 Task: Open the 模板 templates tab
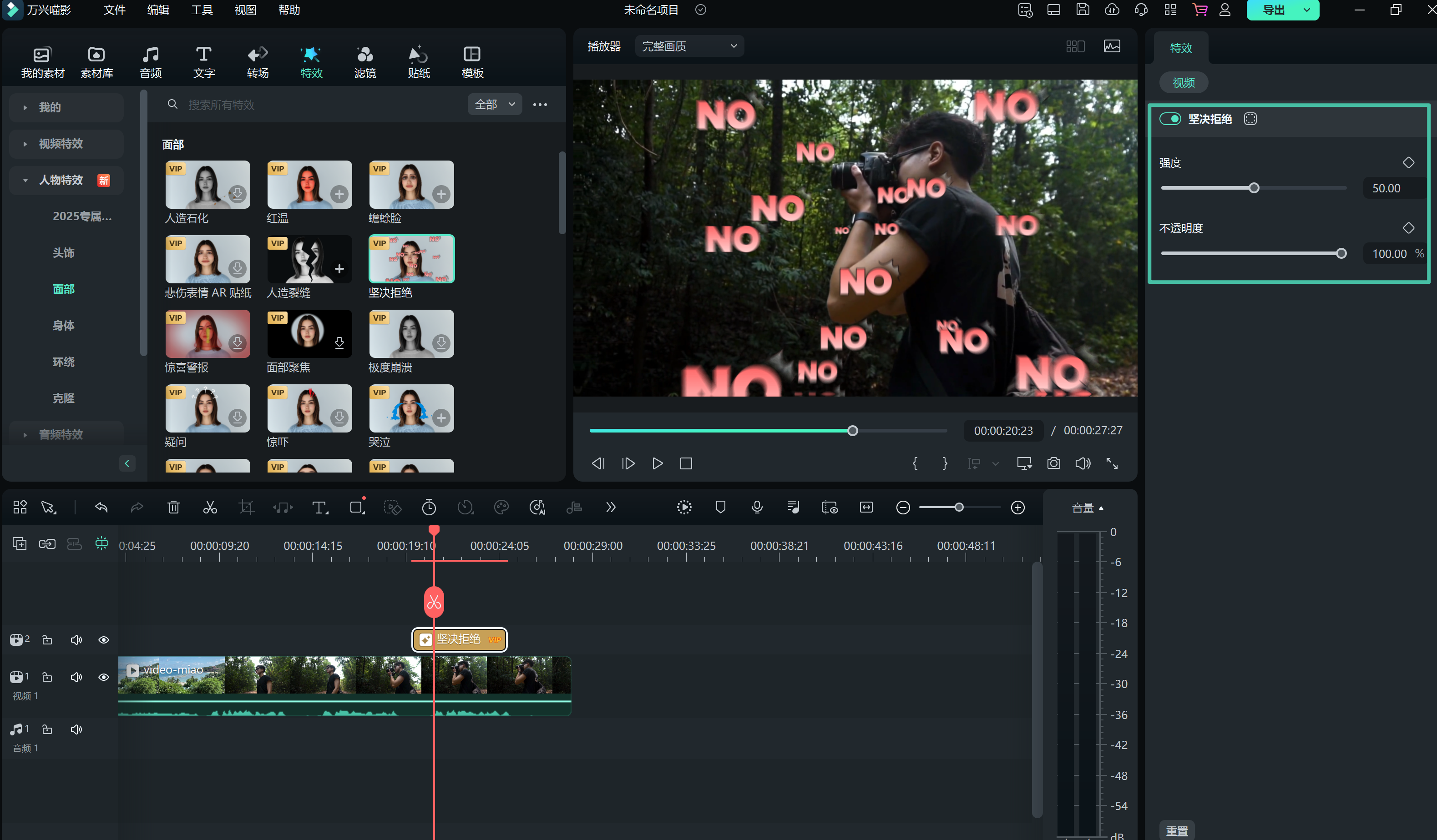click(472, 62)
